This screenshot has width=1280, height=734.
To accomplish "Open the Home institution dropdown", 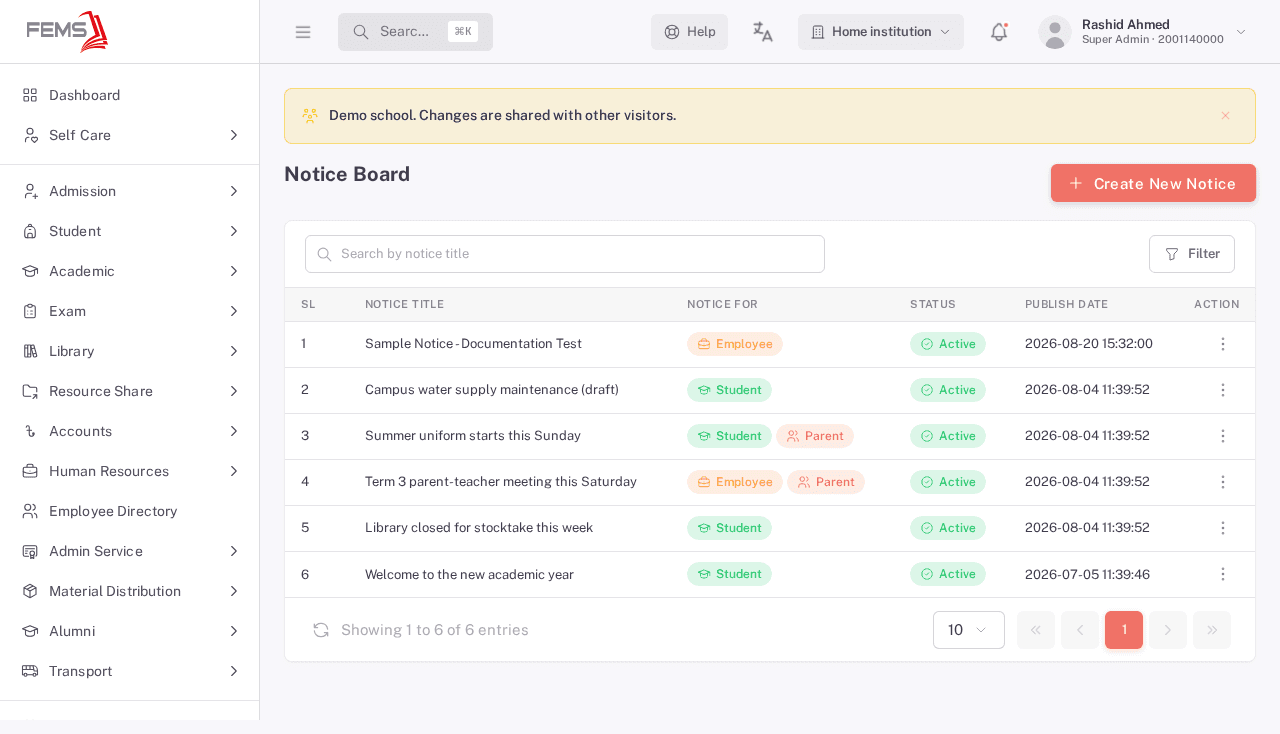I will pyautogui.click(x=881, y=32).
